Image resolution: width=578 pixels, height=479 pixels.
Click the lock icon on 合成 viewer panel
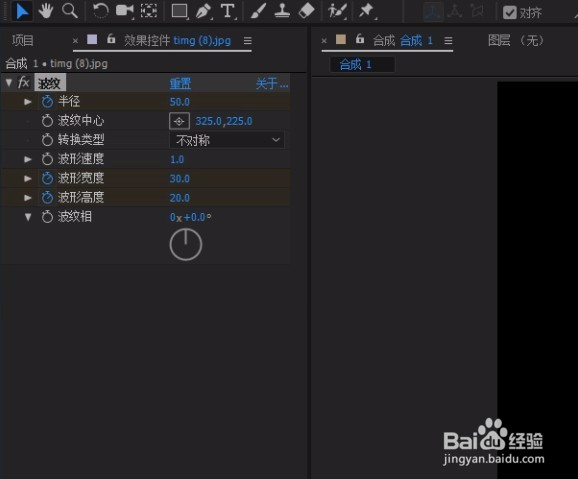(360, 39)
